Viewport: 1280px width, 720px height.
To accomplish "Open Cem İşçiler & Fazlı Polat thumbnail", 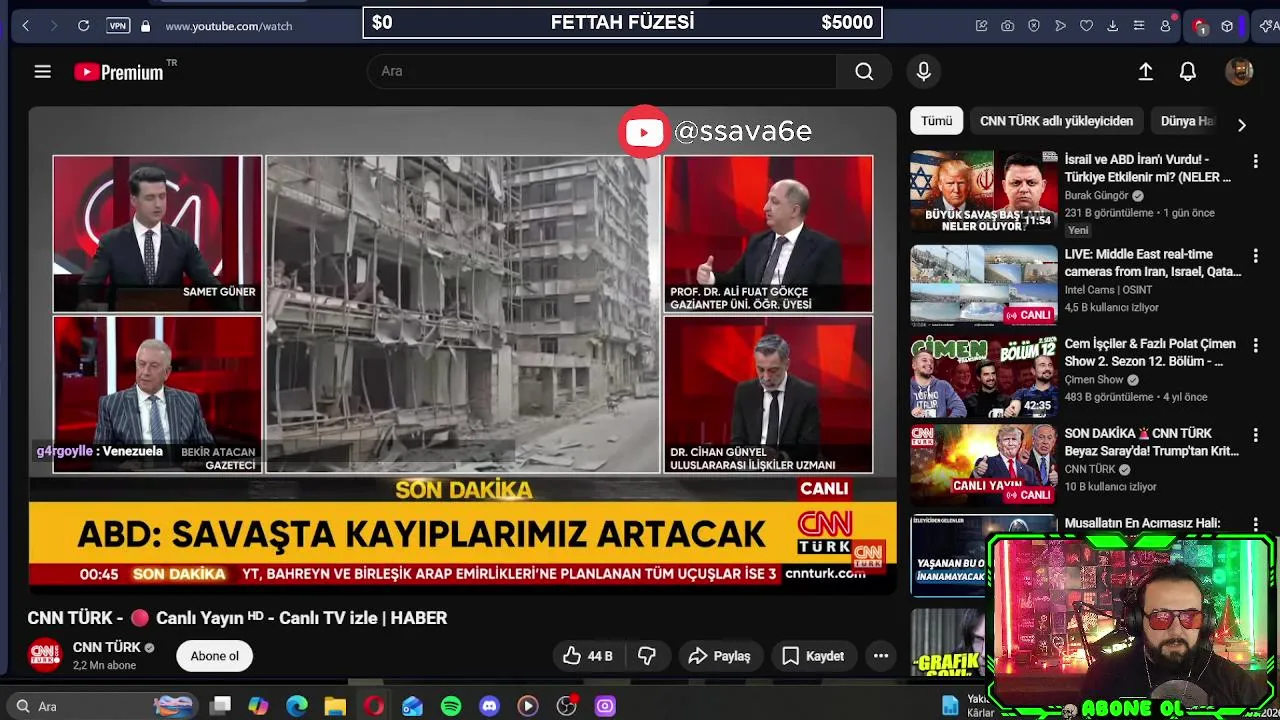I will coord(983,376).
